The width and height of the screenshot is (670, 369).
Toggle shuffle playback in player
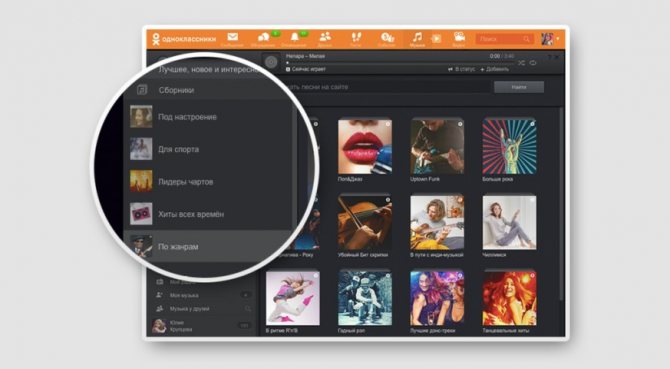click(x=522, y=63)
